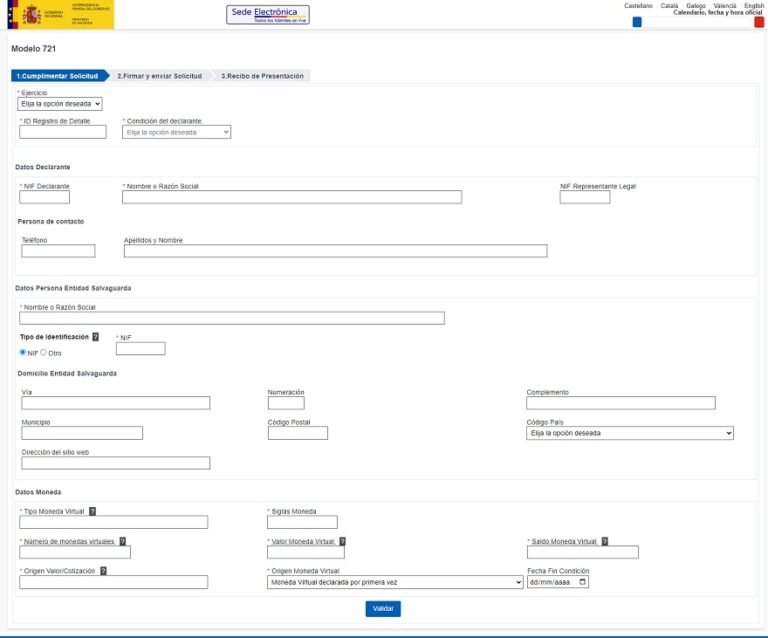Switch language to English
This screenshot has width=768, height=638.
tap(754, 6)
